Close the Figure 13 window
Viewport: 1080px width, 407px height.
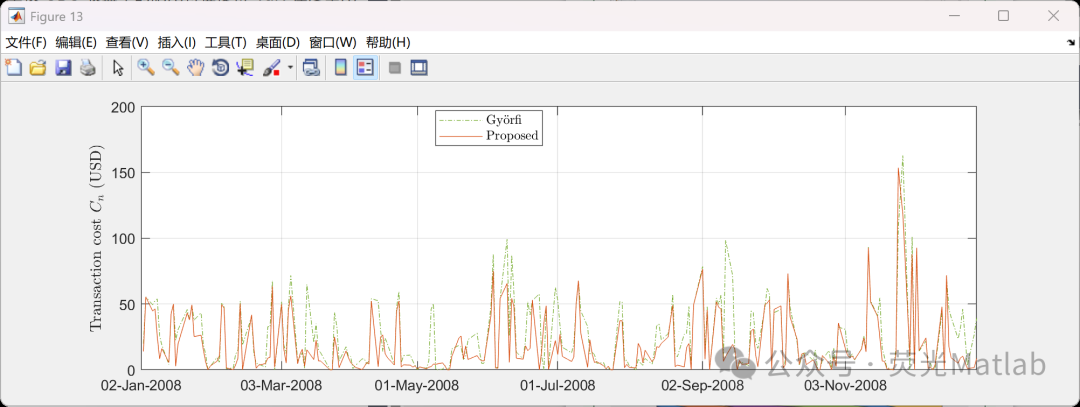1053,16
